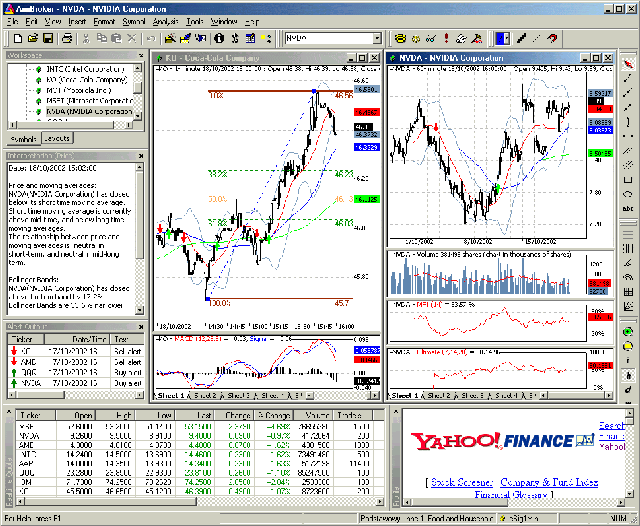640x526 pixels.
Task: Click the dollar sign quote icon
Action: click(x=235, y=38)
